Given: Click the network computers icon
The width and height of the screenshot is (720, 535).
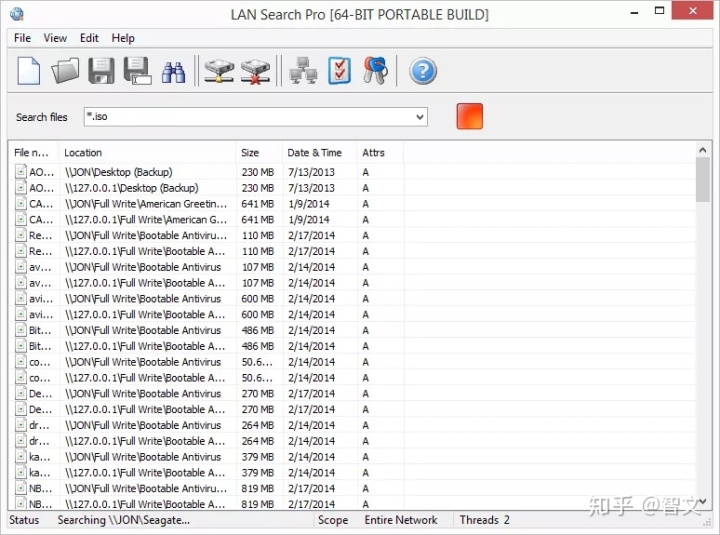Looking at the screenshot, I should pyautogui.click(x=303, y=71).
